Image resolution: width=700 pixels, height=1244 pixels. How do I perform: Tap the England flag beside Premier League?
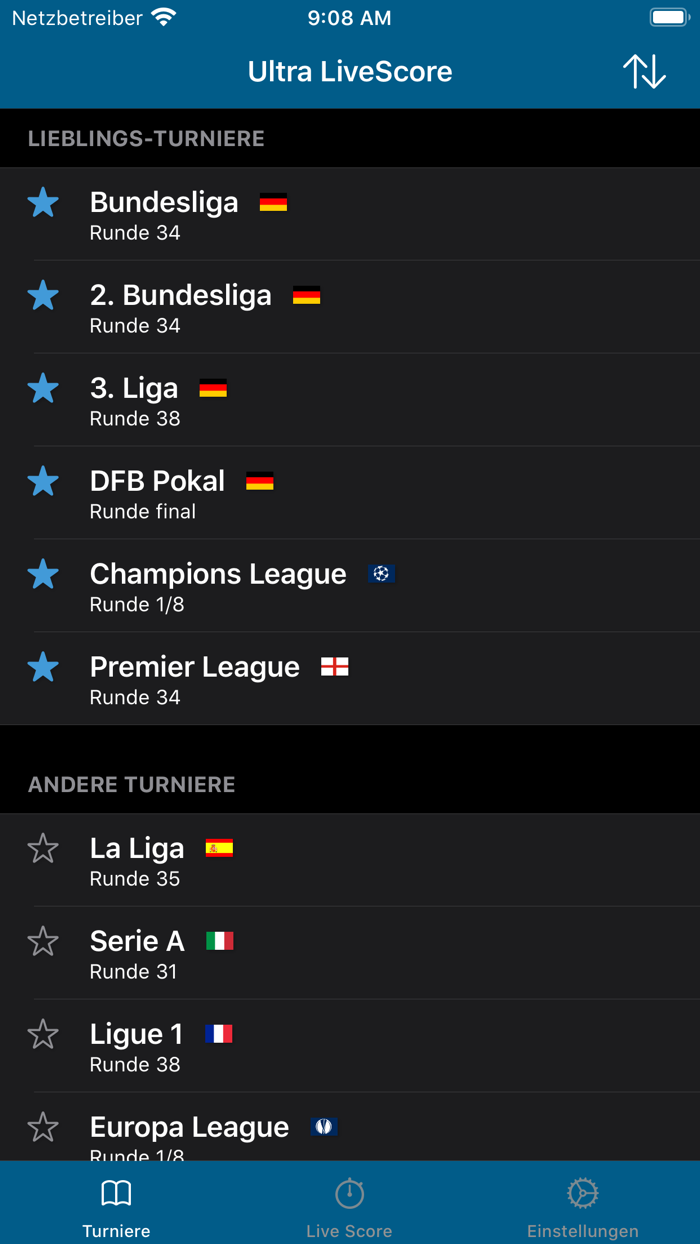coord(334,666)
